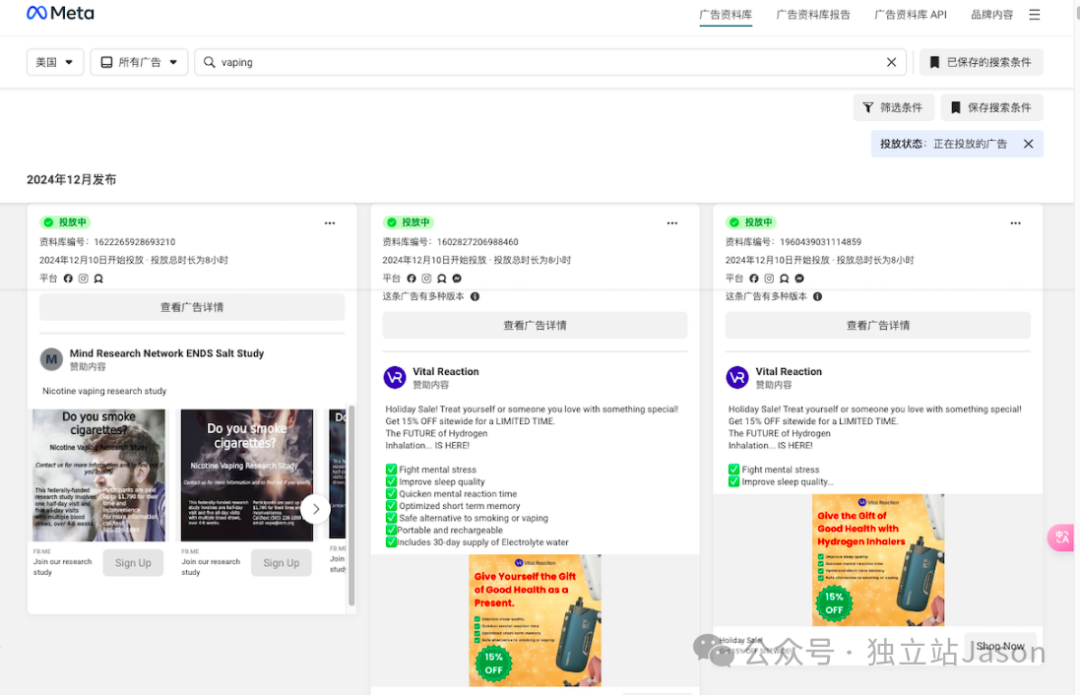This screenshot has width=1080, height=695.
Task: Open Vital Reaction page link on right ad
Action: pyautogui.click(x=789, y=371)
